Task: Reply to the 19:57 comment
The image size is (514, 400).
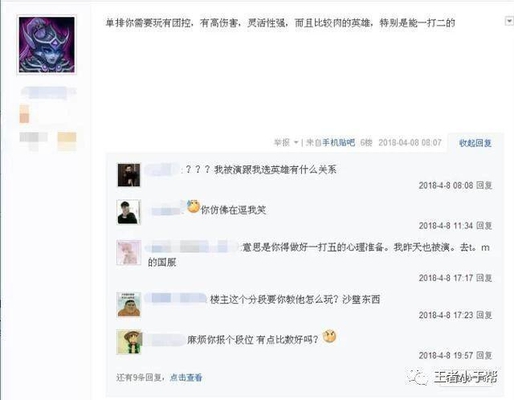Action: (484, 355)
